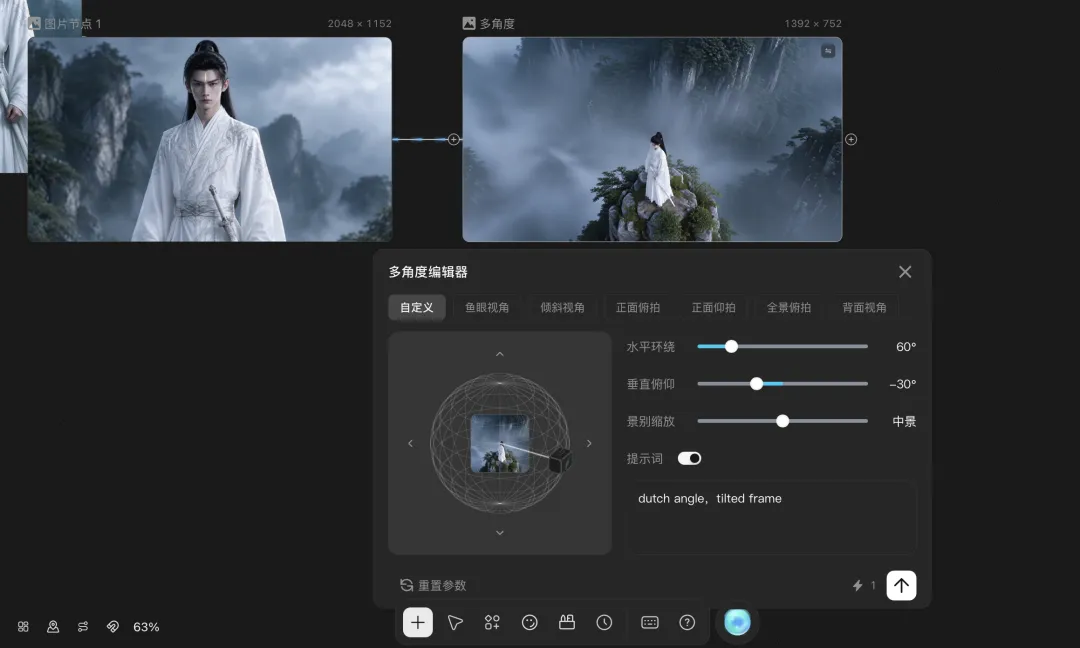Click the reset parameters button 重置参数

[x=433, y=585]
